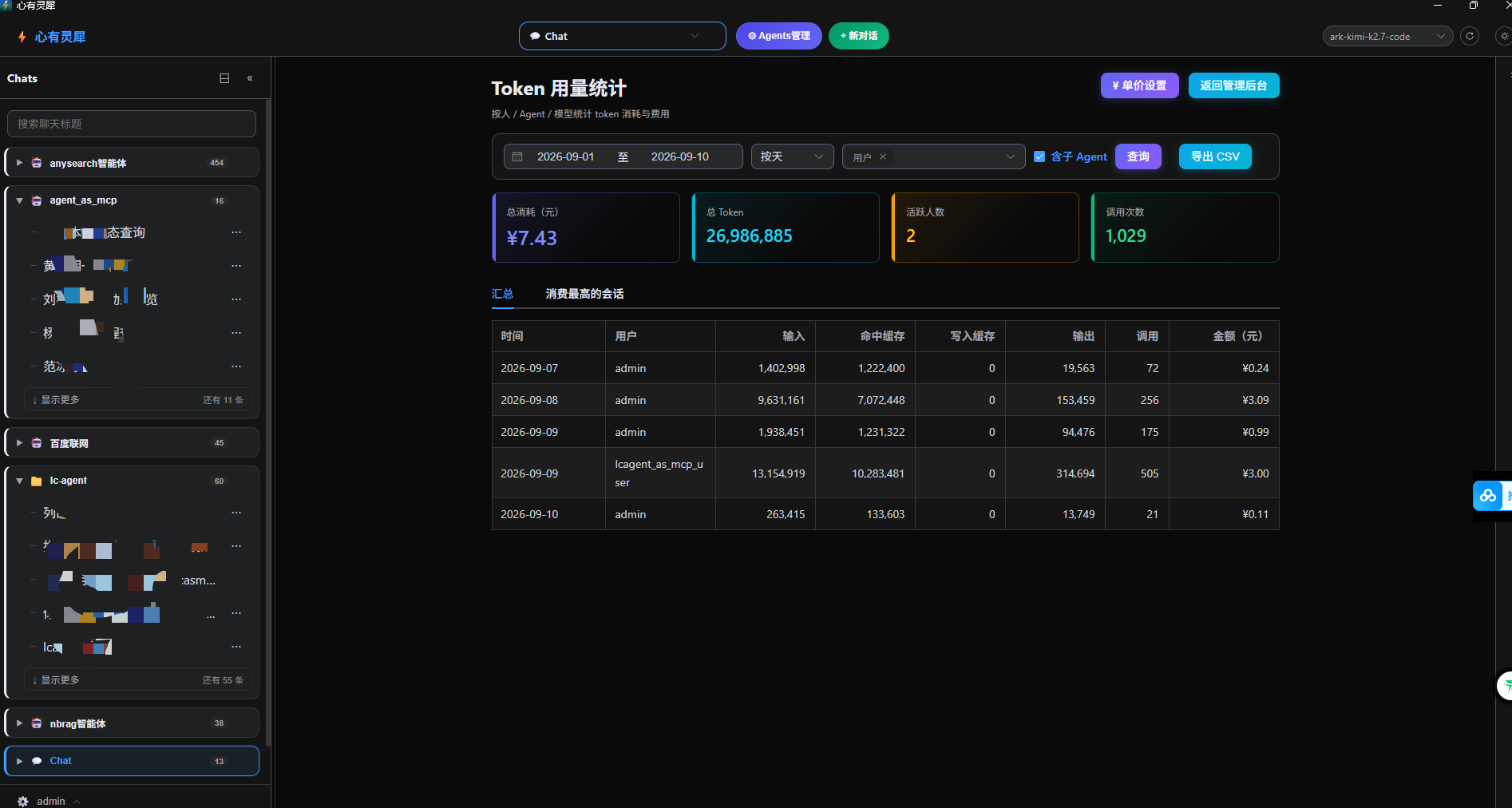Screen dimensions: 1512x808
Task: Open more options for 态查询 chat
Action: [236, 232]
